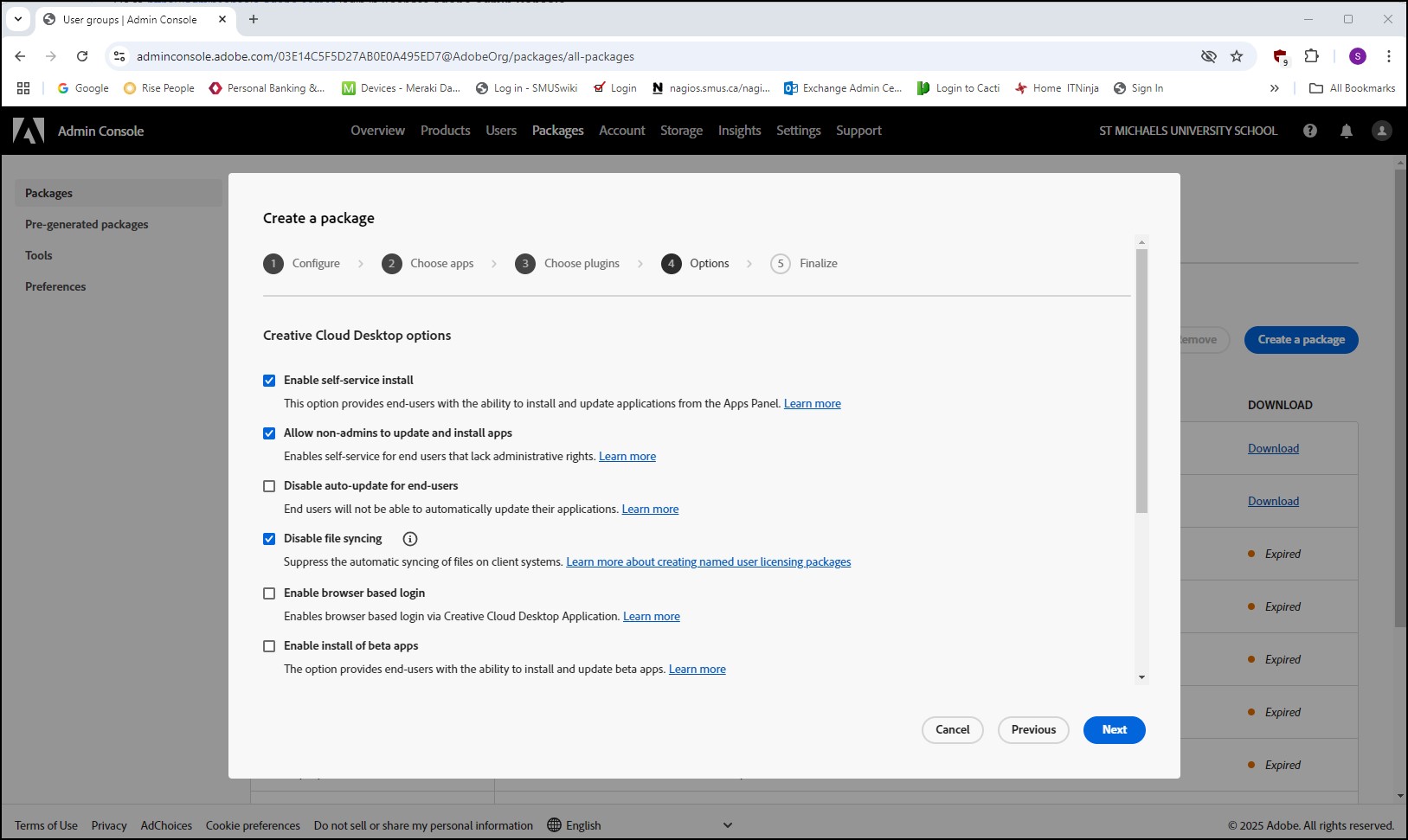The width and height of the screenshot is (1408, 840).
Task: Open the user profile avatar in Admin Console
Action: 1382,131
